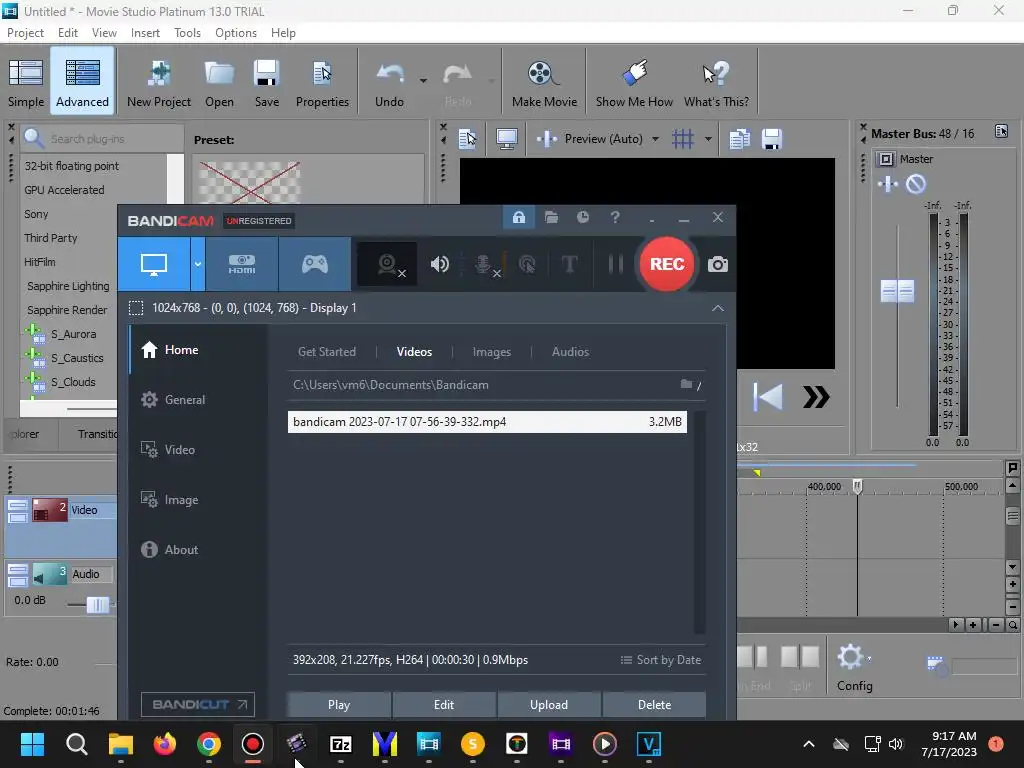Collapse the Bandicam recording area bar

(718, 308)
